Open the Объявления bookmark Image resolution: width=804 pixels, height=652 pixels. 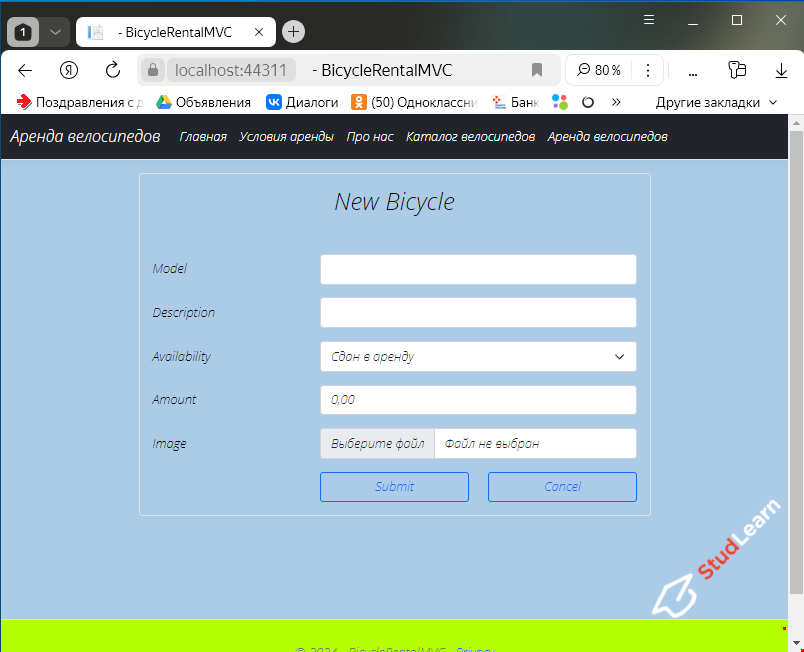click(203, 101)
